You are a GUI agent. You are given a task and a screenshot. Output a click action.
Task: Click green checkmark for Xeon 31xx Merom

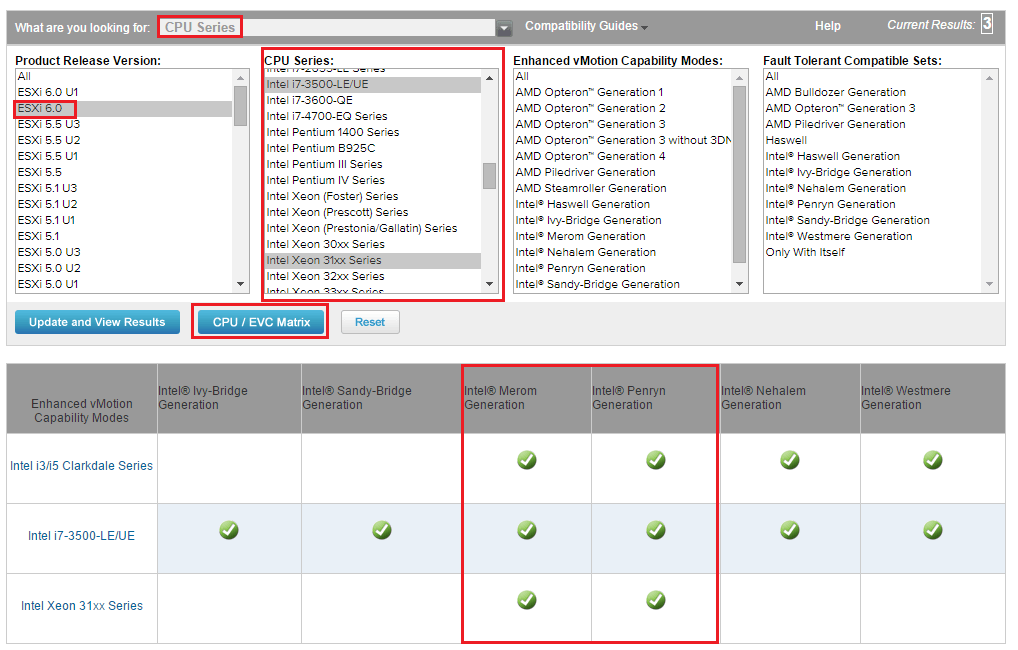527,599
